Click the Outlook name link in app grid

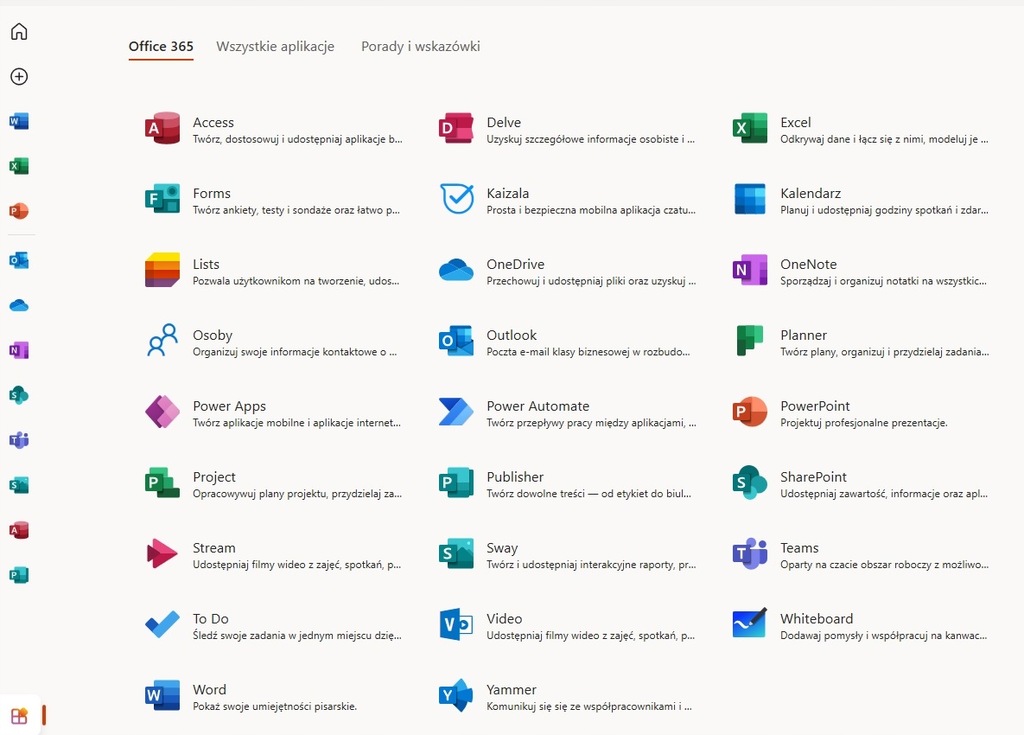(x=511, y=335)
